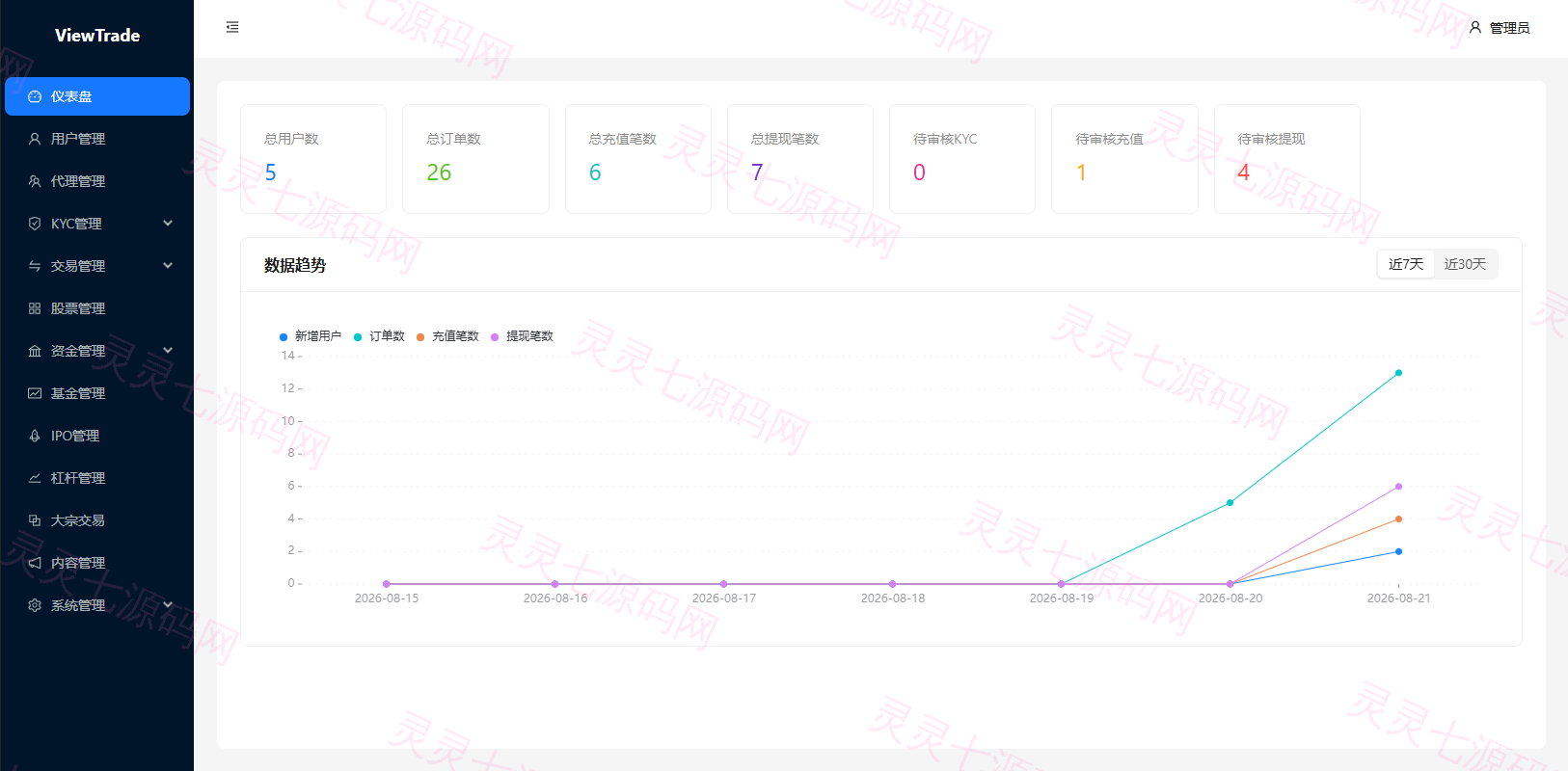Select 内容管理 in the sidebar
The image size is (1568, 771).
point(97,563)
